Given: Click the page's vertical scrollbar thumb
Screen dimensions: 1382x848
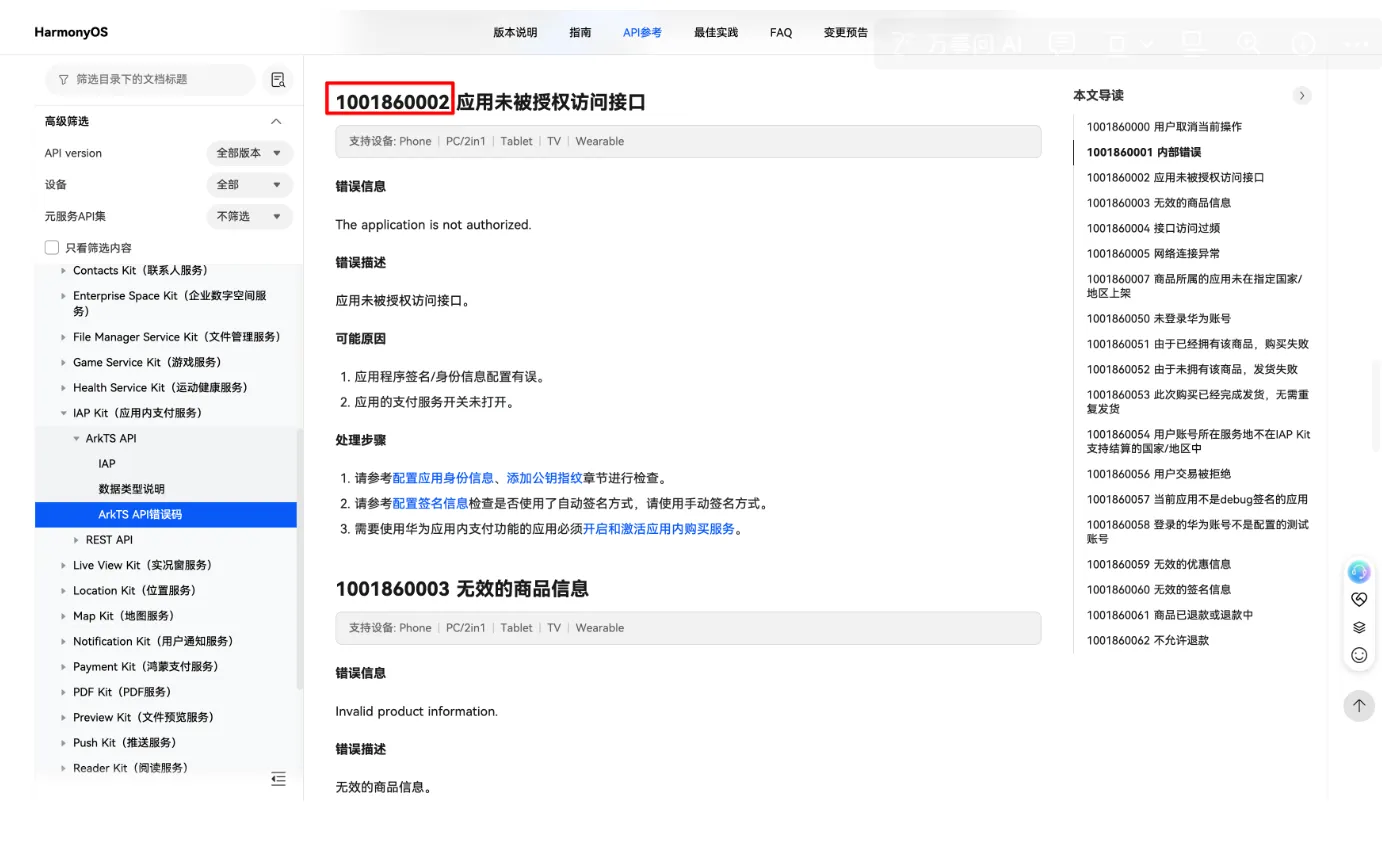Looking at the screenshot, I should tap(1376, 405).
